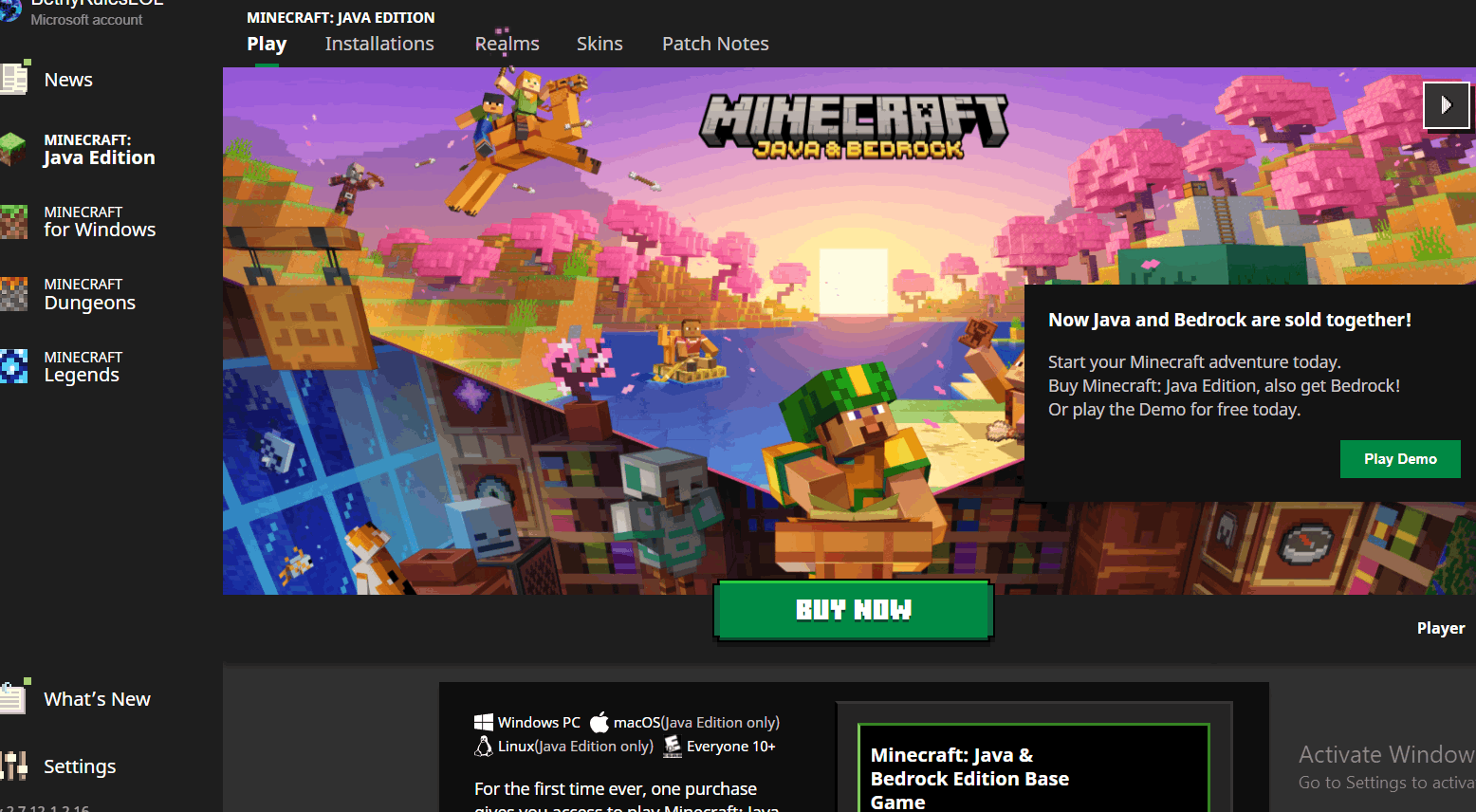Click the Player label below banner
The height and width of the screenshot is (812, 1476).
(x=1441, y=628)
